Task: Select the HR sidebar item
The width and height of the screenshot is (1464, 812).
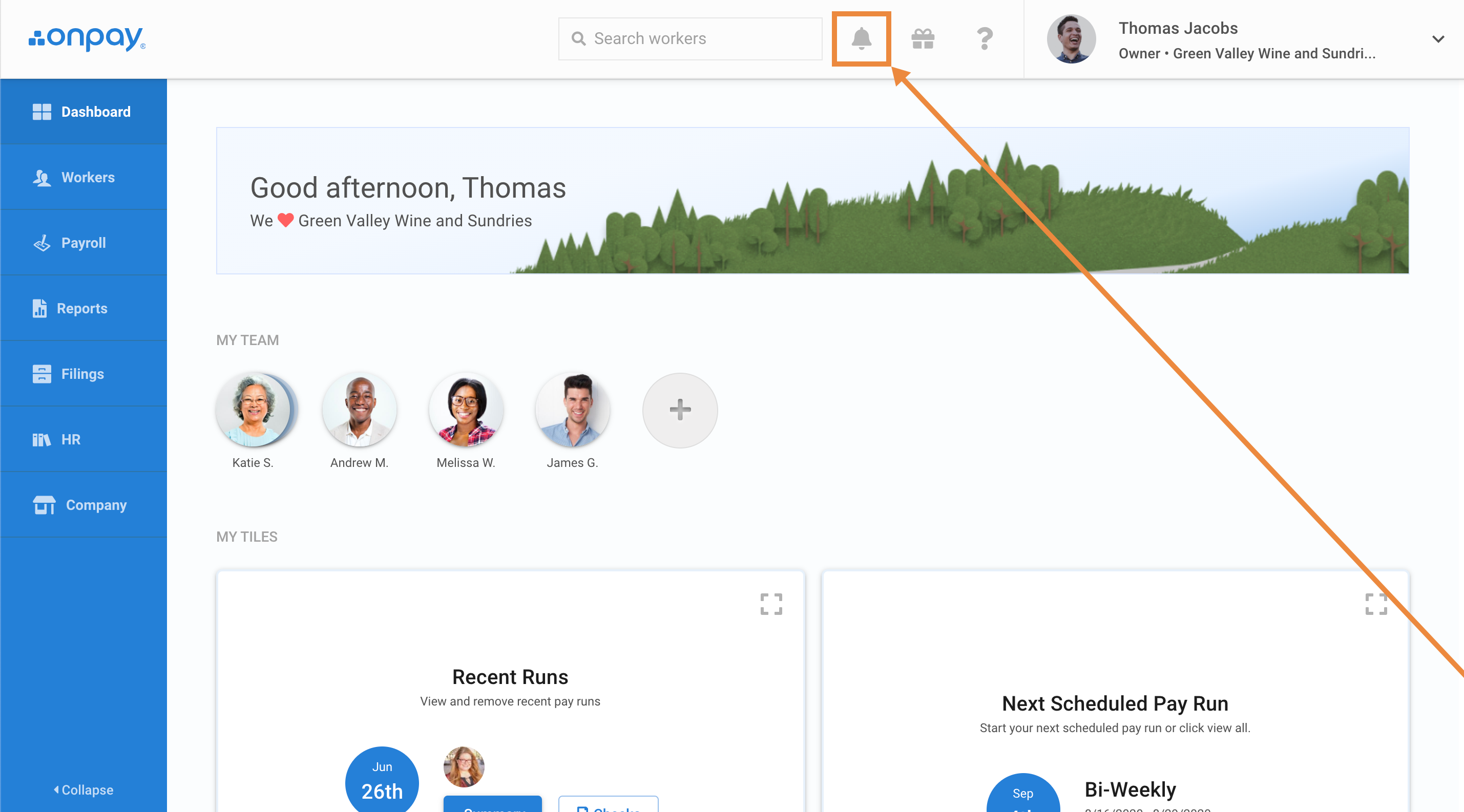Action: pyautogui.click(x=83, y=439)
